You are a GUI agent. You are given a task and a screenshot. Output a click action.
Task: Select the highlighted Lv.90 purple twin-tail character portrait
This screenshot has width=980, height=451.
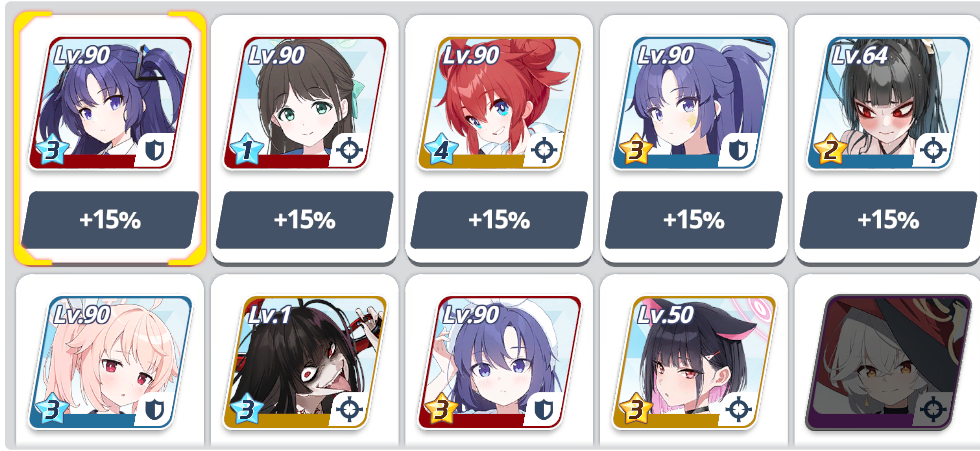click(x=110, y=103)
